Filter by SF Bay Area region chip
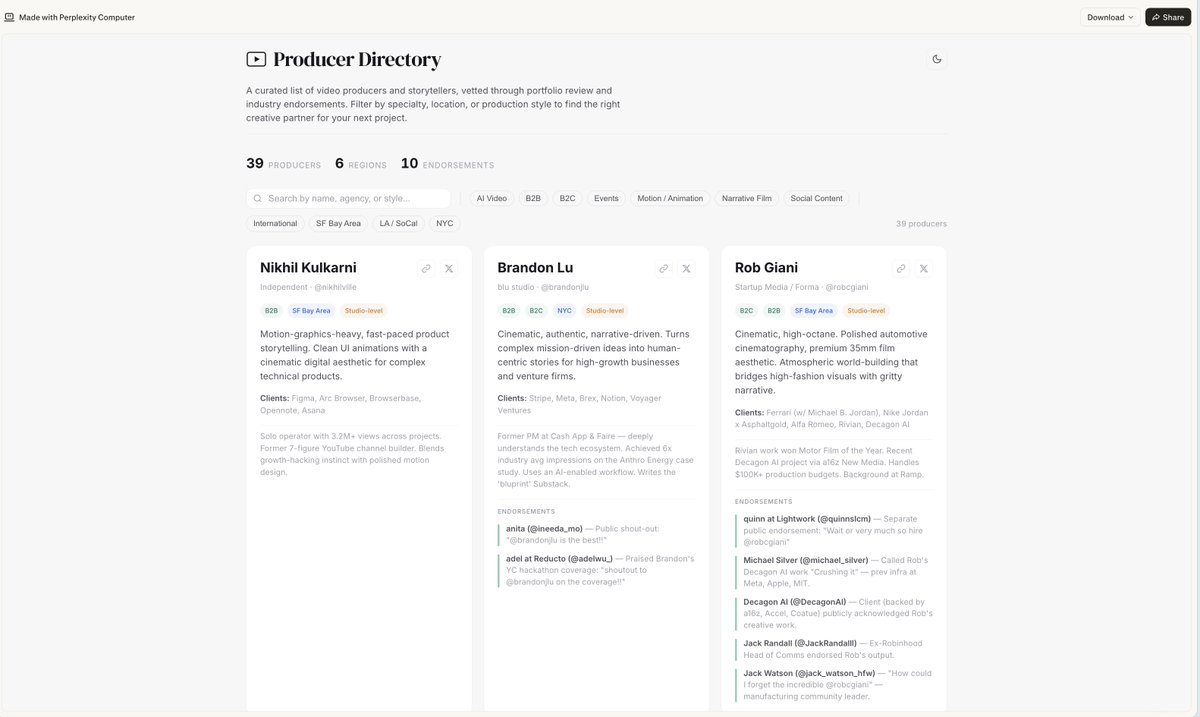The height and width of the screenshot is (717, 1200). pos(338,223)
